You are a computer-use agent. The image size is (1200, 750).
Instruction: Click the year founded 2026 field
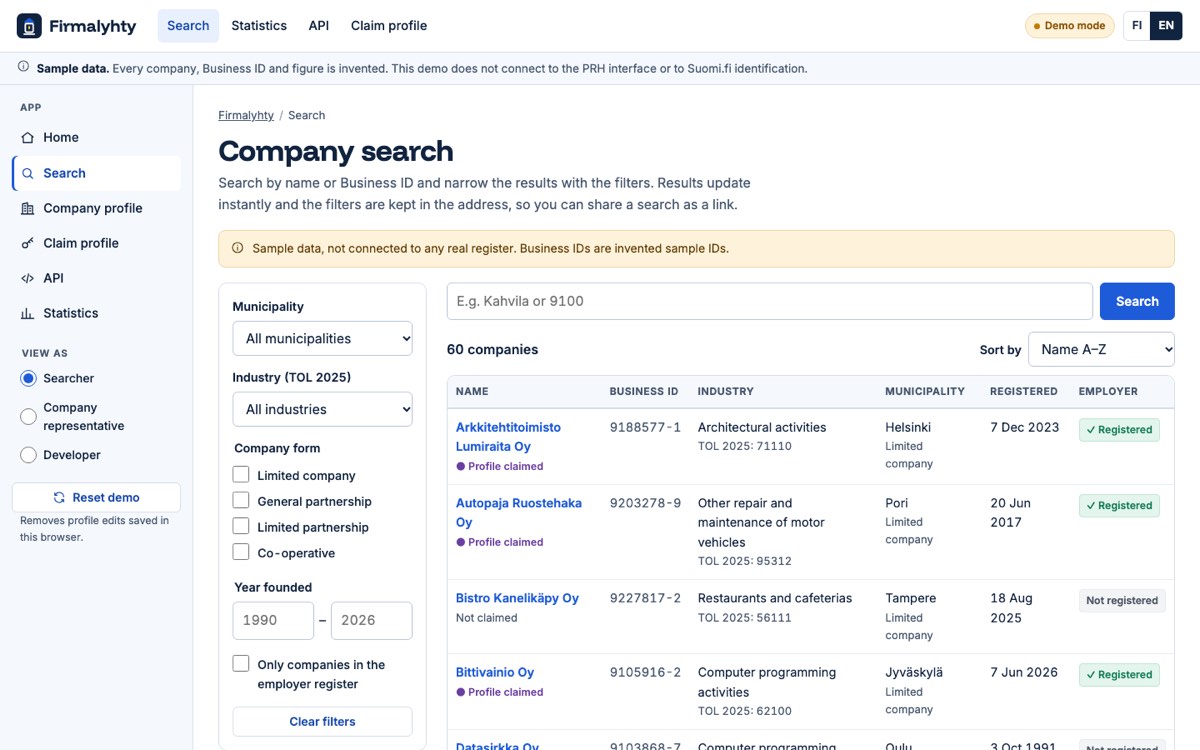(x=372, y=620)
